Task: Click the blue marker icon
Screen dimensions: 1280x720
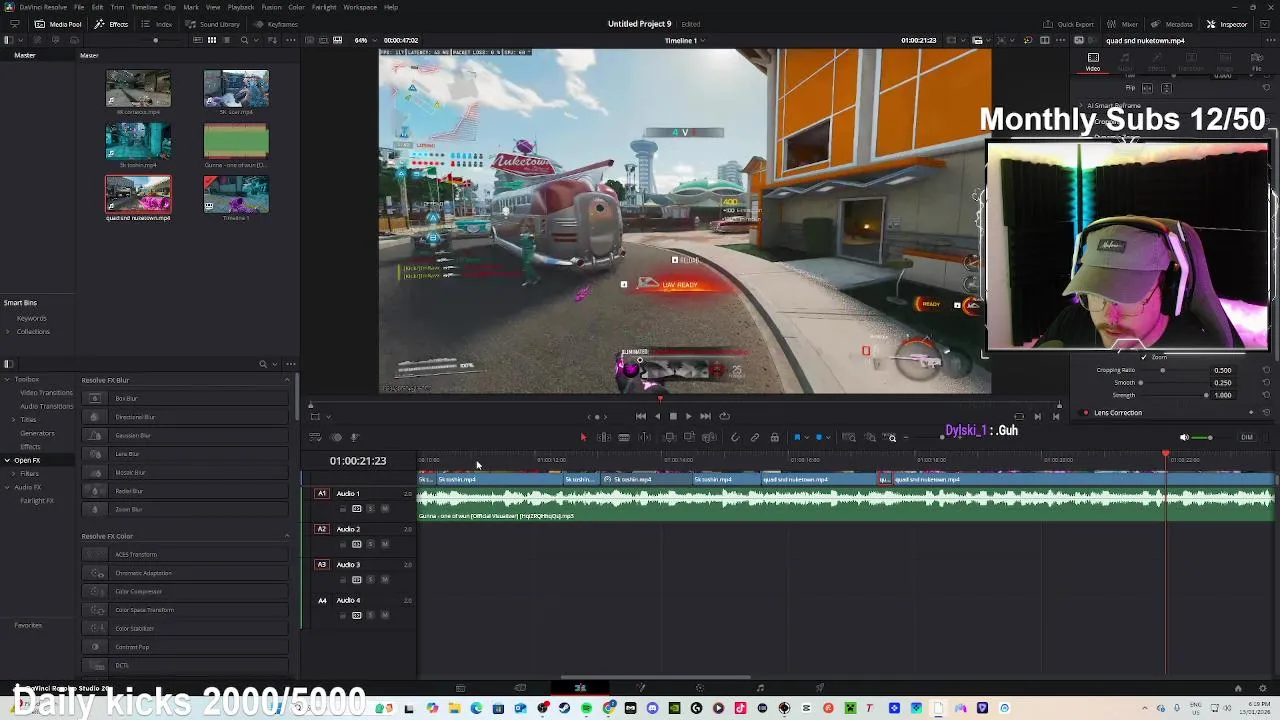Action: click(819, 437)
